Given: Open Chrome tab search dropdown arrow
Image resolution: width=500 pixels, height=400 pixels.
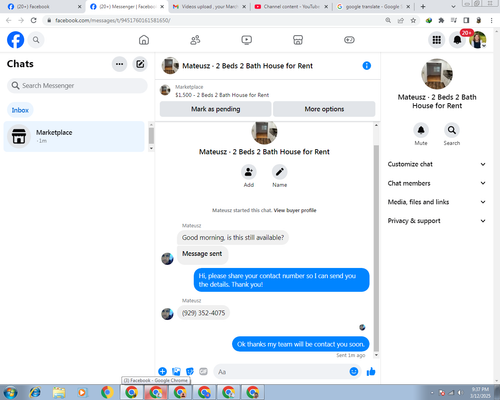Looking at the screenshot, I should (x=453, y=7).
